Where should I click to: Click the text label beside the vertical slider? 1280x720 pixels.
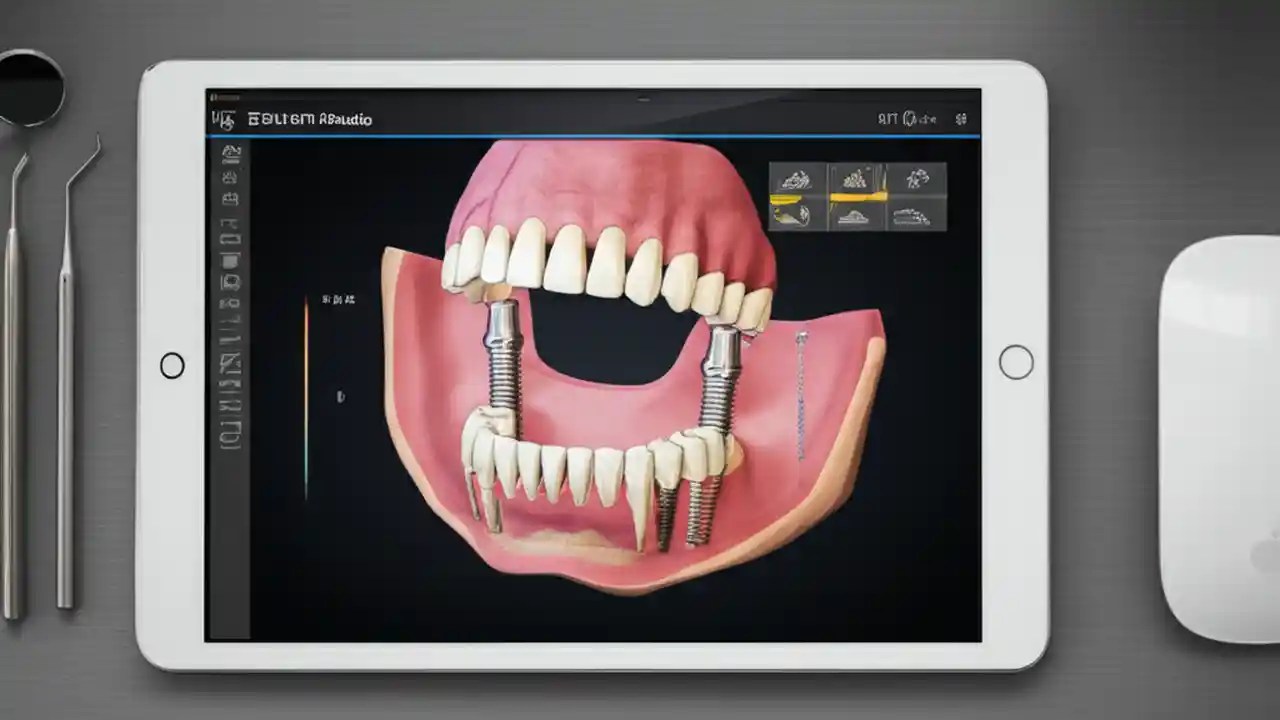338,297
